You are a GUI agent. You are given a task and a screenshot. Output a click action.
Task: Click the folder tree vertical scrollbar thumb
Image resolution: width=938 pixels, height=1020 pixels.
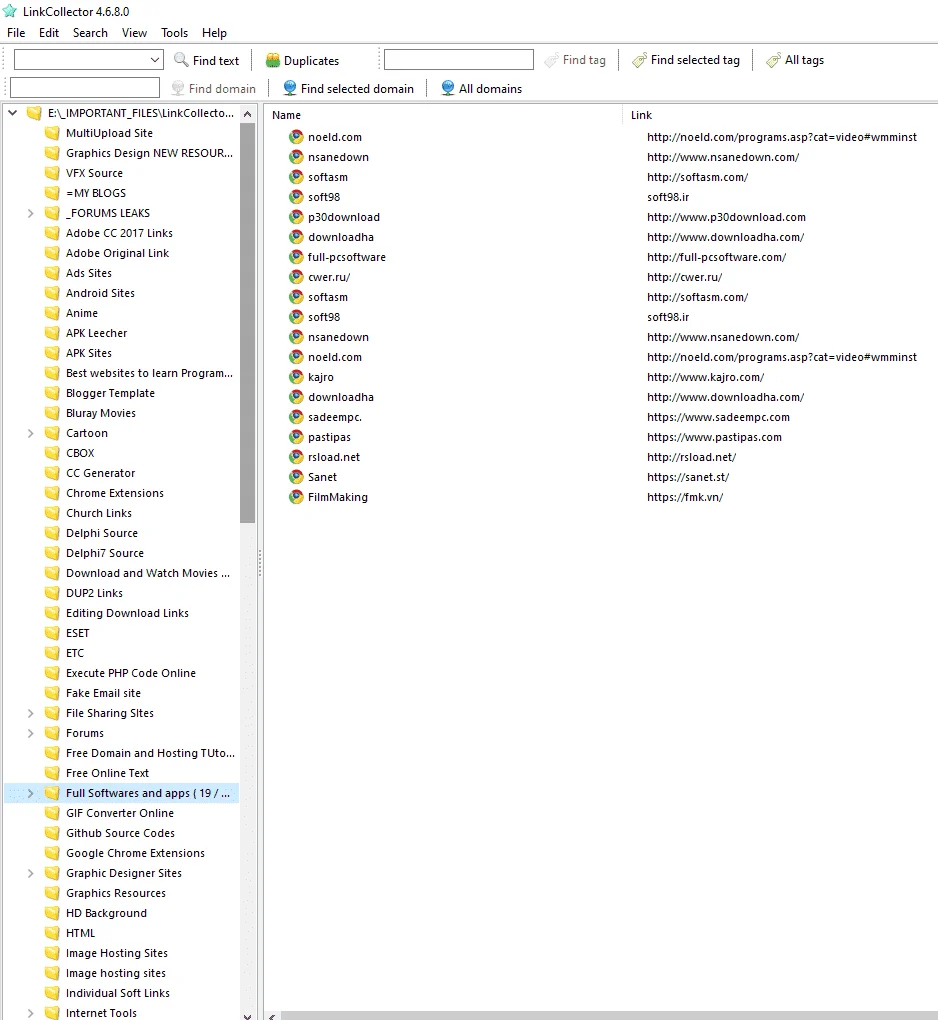tap(247, 323)
